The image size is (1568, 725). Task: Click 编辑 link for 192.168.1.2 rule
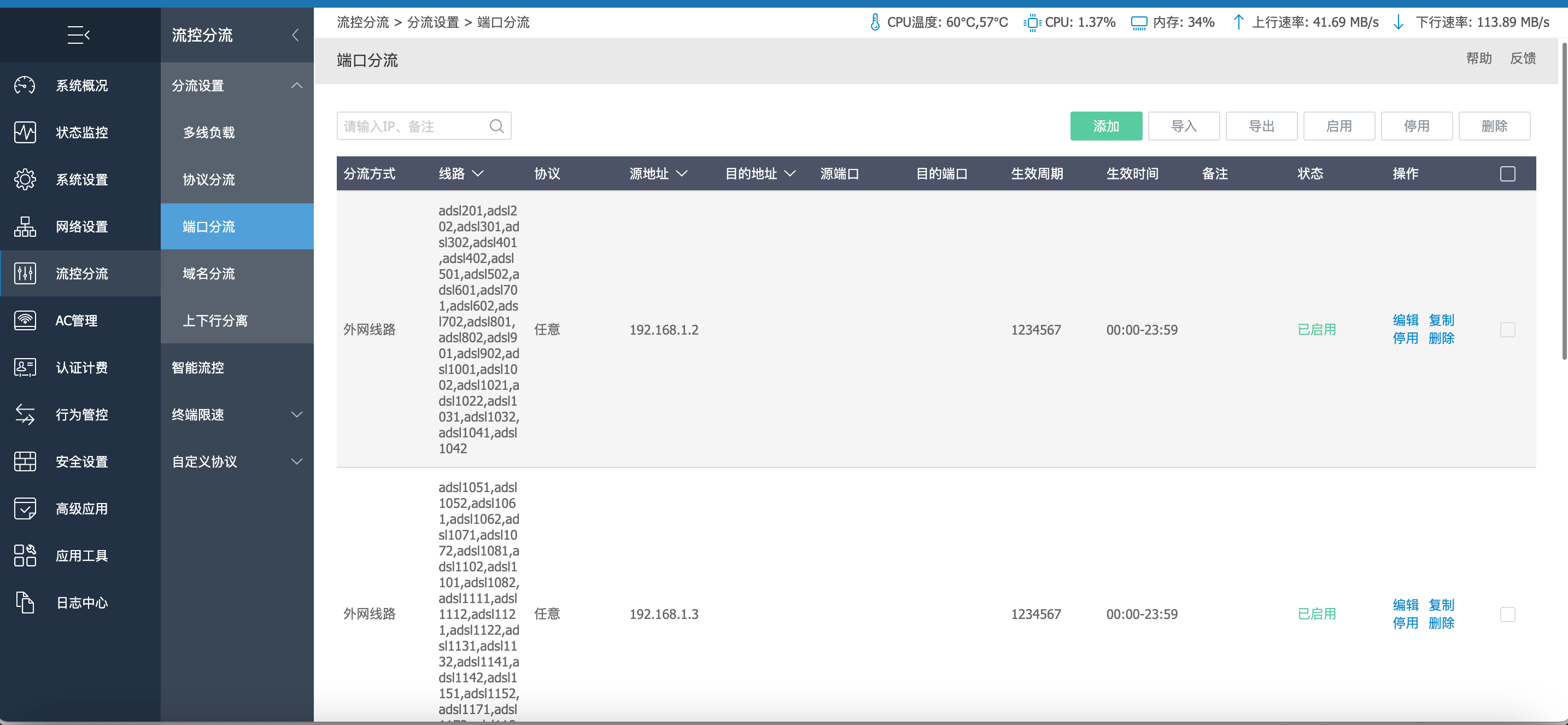(x=1405, y=320)
